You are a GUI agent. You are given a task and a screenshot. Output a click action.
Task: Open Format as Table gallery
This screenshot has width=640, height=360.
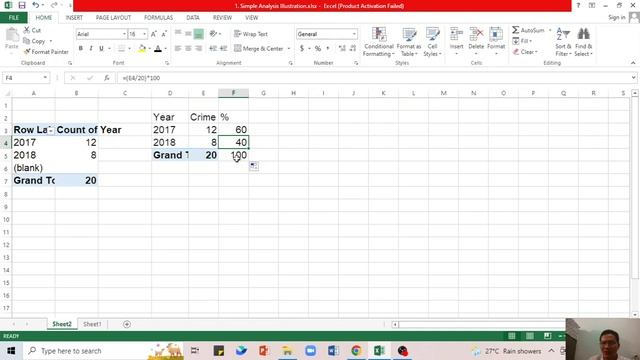[409, 42]
